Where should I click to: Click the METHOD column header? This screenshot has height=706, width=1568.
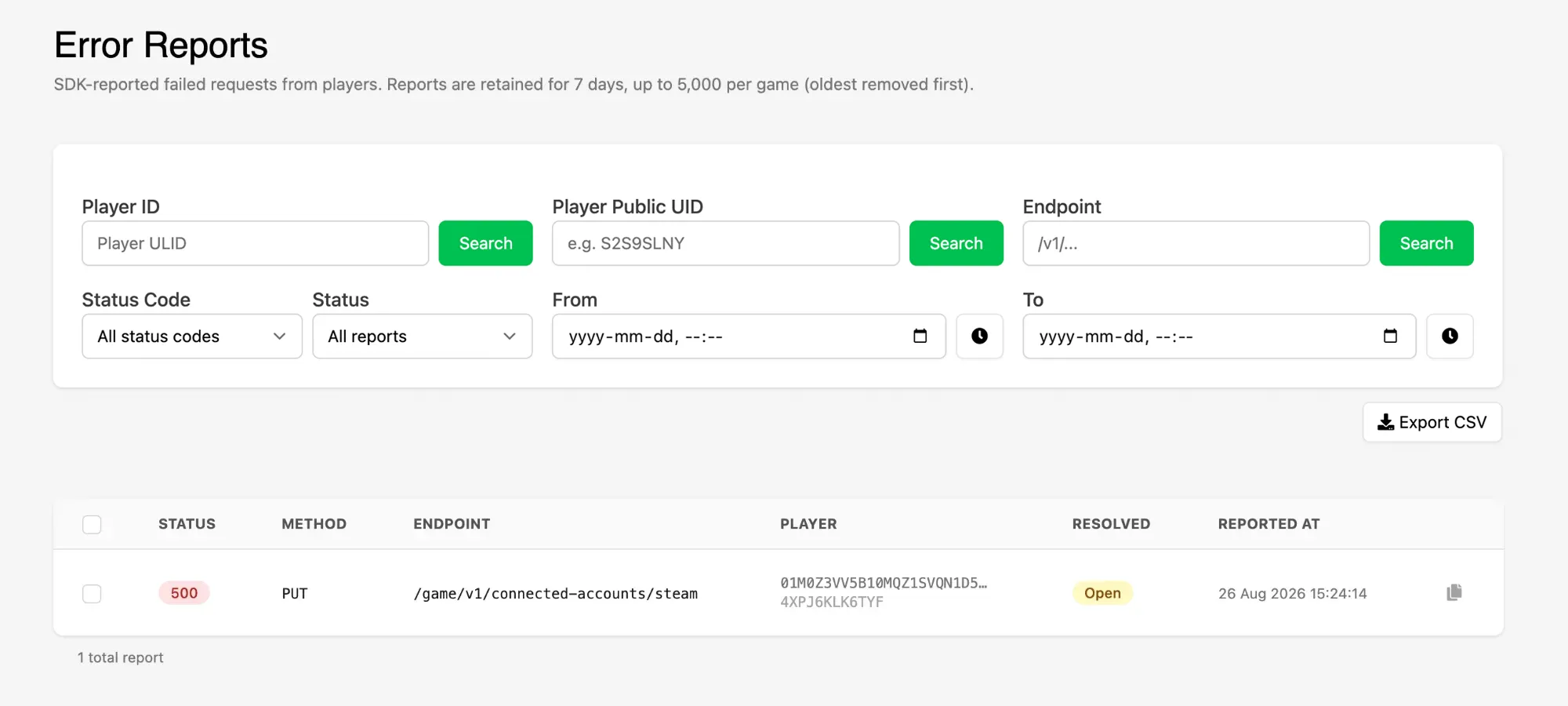314,524
